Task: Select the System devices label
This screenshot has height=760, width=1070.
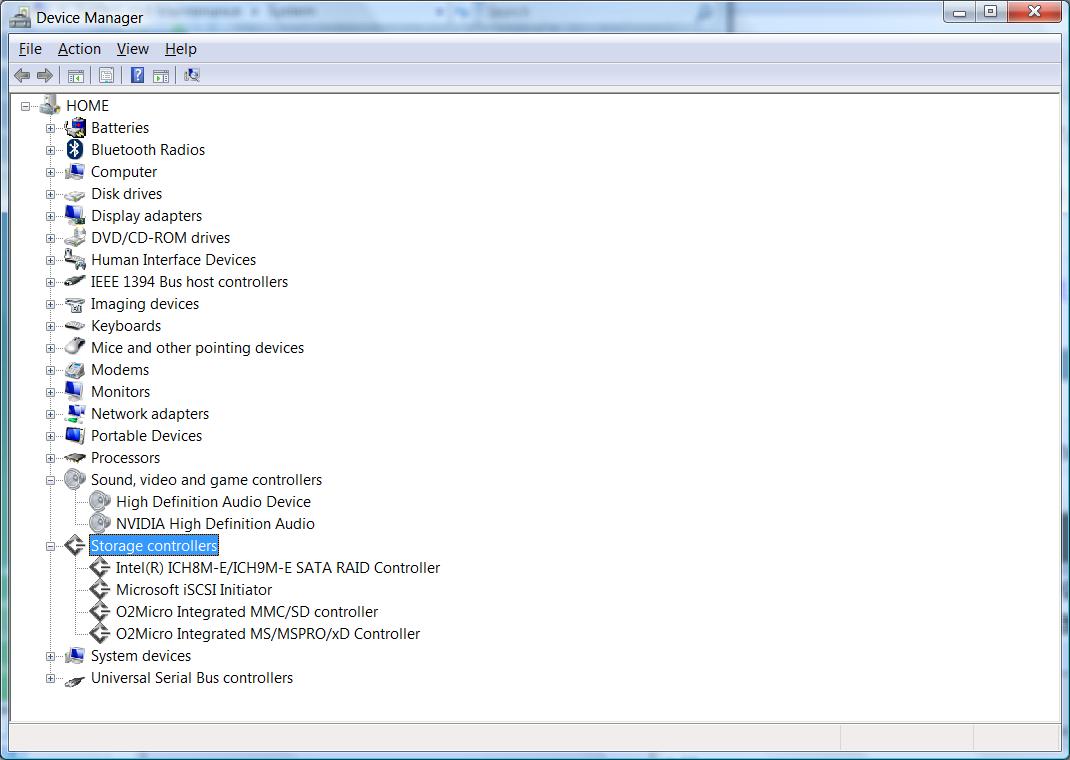Action: point(141,656)
